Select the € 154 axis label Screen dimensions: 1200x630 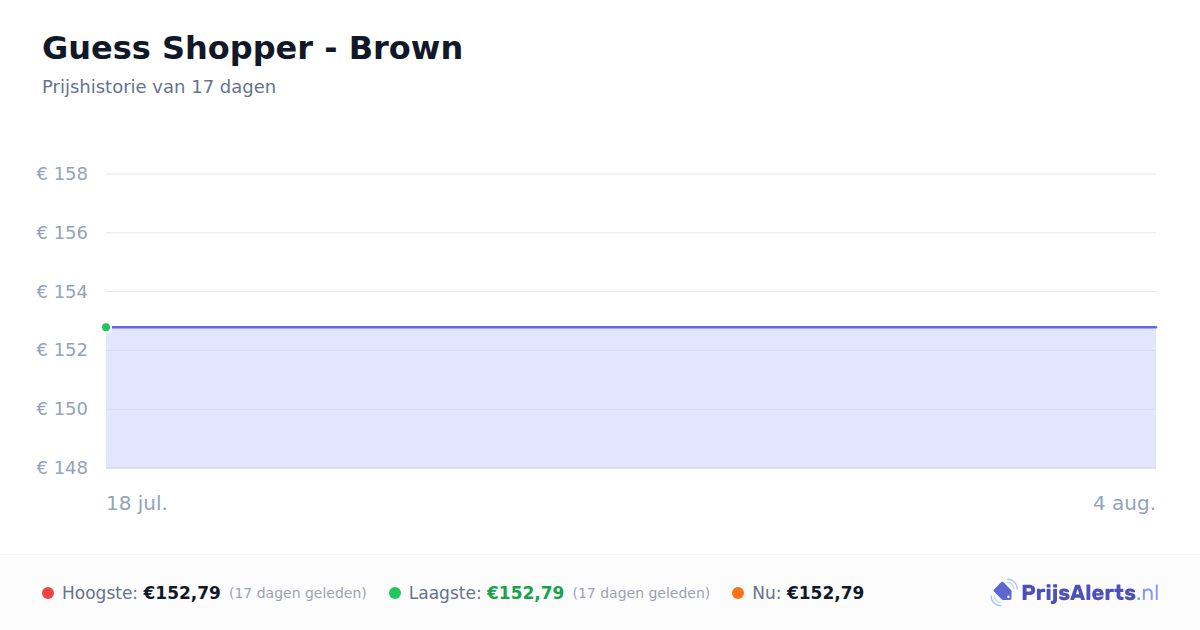point(62,292)
